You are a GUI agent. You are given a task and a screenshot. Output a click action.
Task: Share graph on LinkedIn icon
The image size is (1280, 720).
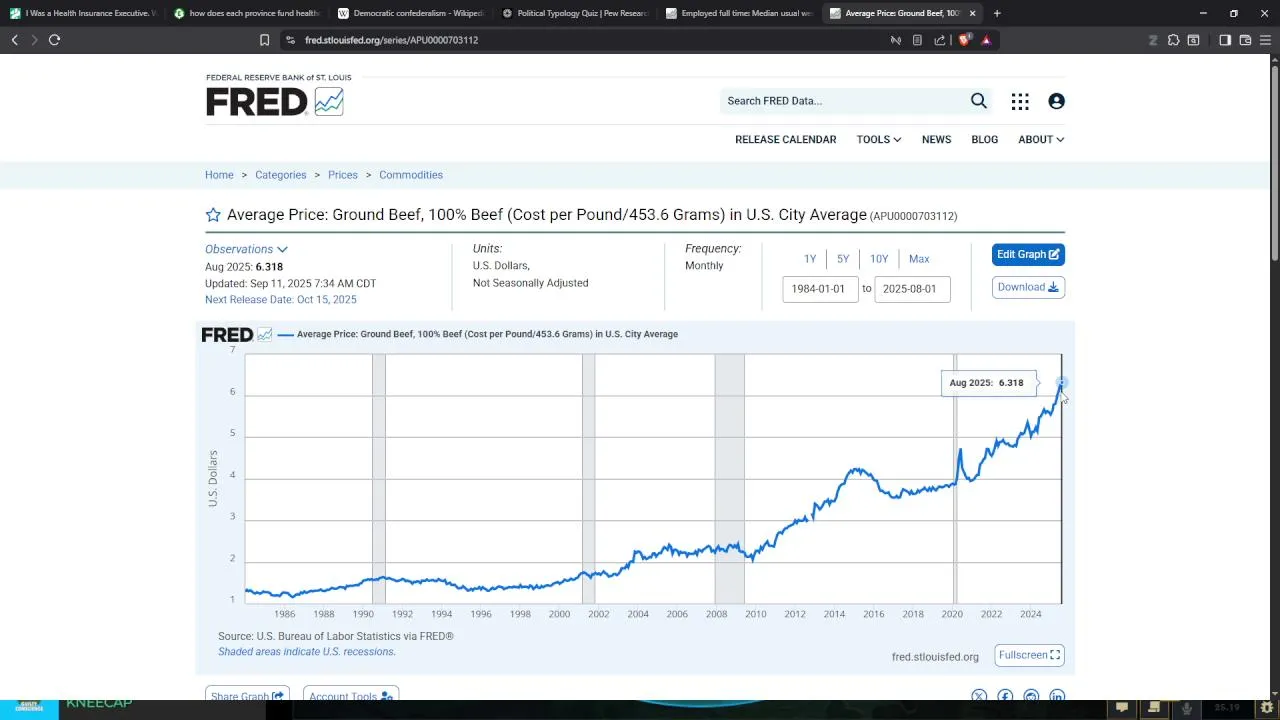(x=1057, y=696)
